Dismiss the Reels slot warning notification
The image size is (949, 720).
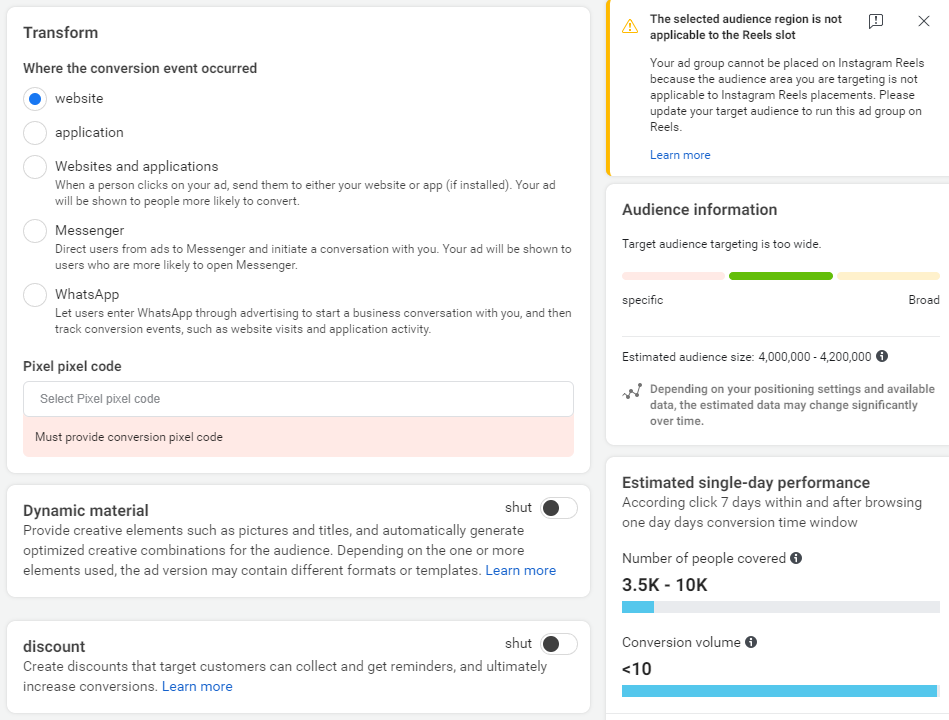point(924,21)
